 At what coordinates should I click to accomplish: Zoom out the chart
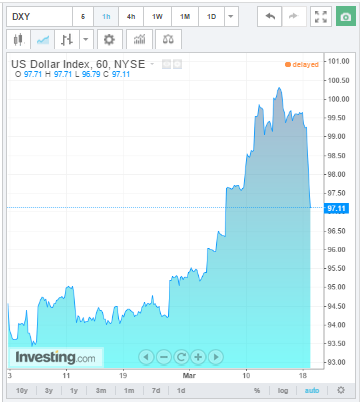[163, 357]
